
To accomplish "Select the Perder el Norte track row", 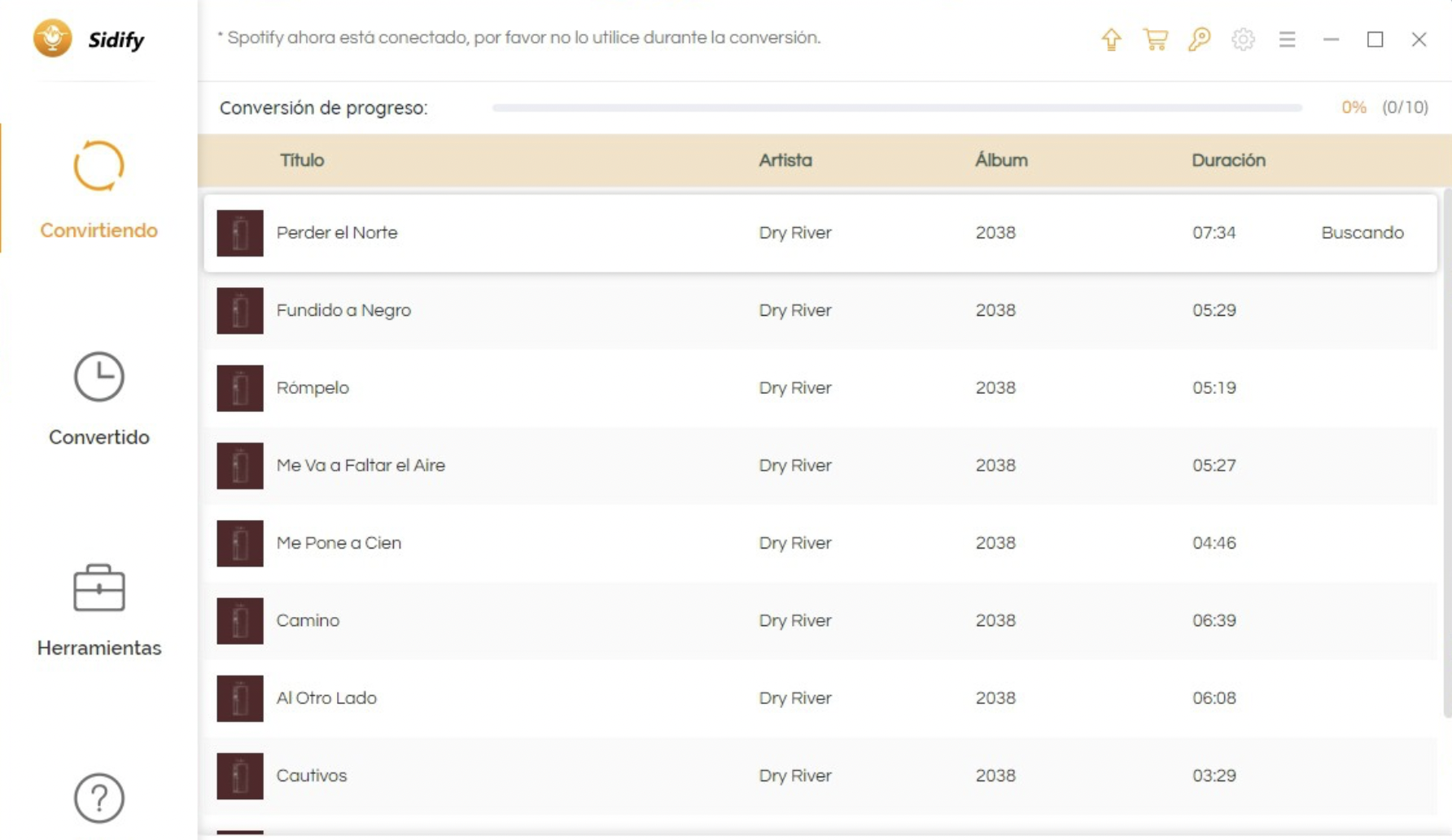I will click(651, 233).
